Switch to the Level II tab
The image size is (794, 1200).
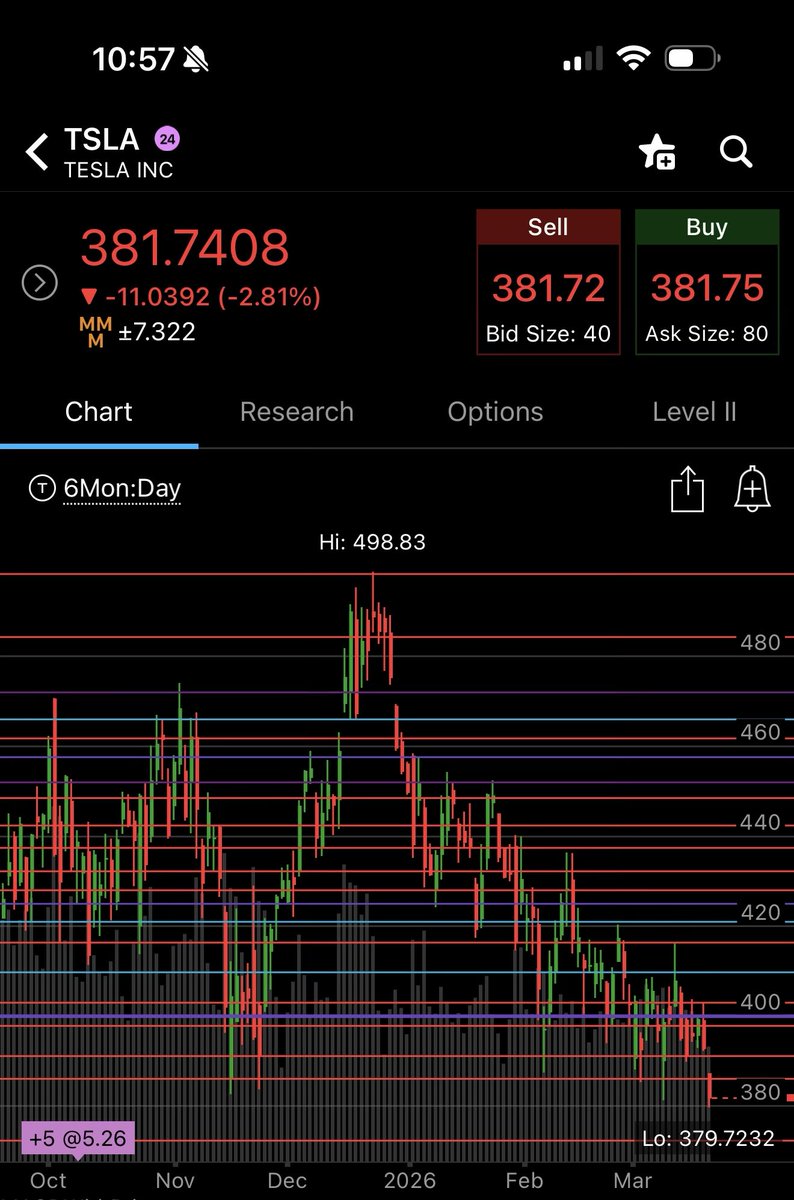click(694, 412)
